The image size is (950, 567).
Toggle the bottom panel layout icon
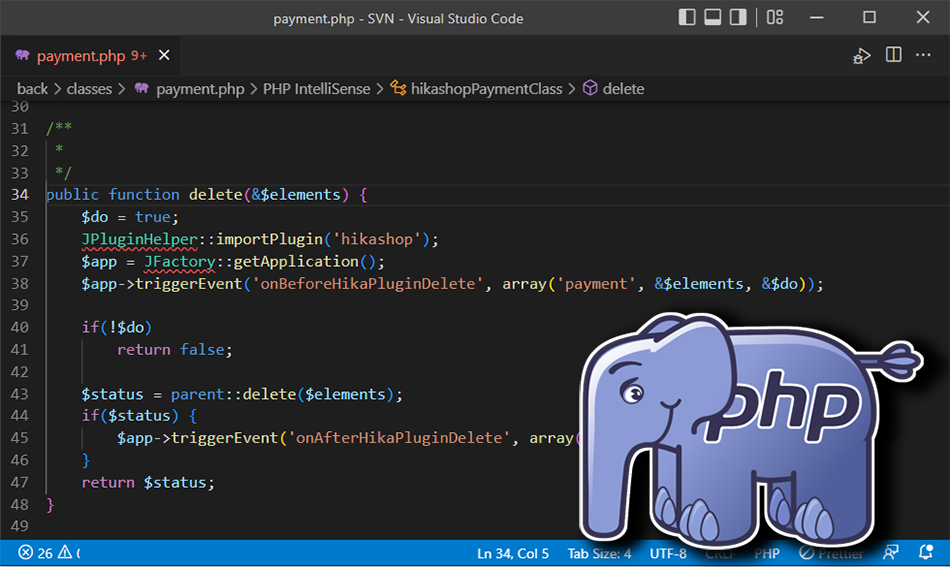coord(712,17)
